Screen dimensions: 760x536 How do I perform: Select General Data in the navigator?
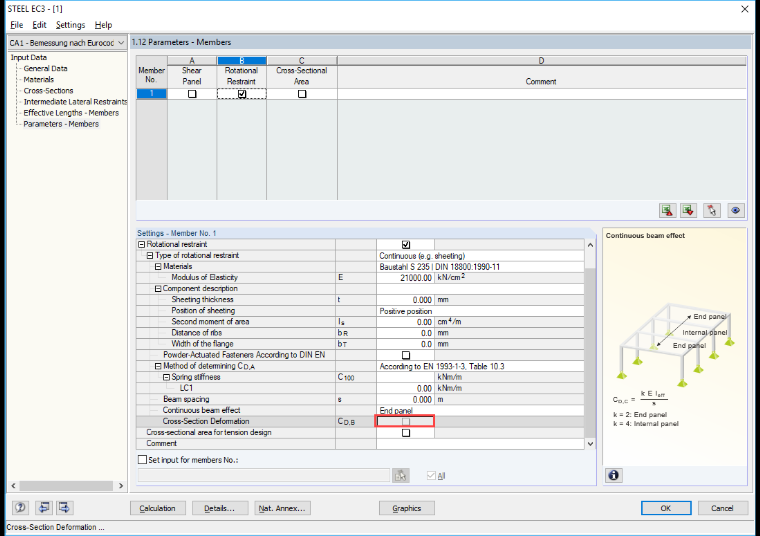pos(46,68)
